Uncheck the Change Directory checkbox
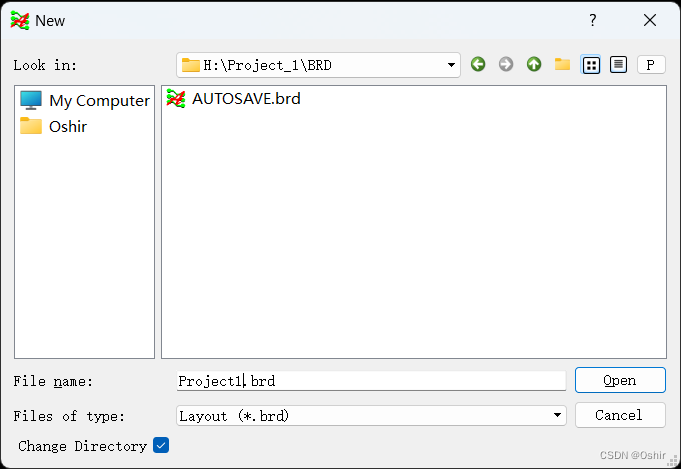This screenshot has height=469, width=681. (x=161, y=446)
